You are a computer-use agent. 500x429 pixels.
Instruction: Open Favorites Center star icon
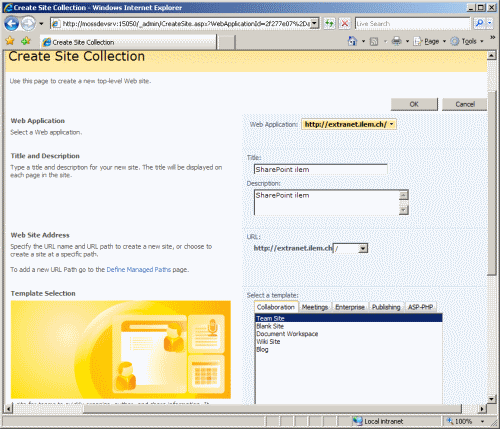pyautogui.click(x=10, y=41)
